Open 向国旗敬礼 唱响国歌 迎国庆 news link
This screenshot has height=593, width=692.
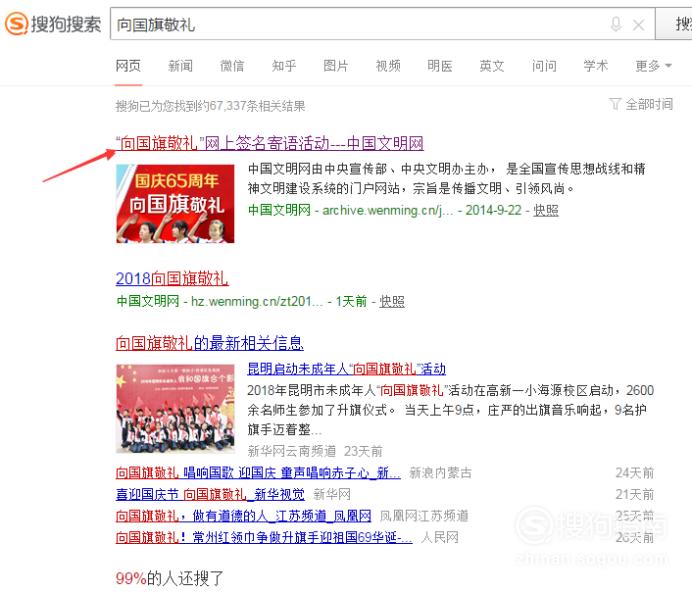tap(258, 473)
